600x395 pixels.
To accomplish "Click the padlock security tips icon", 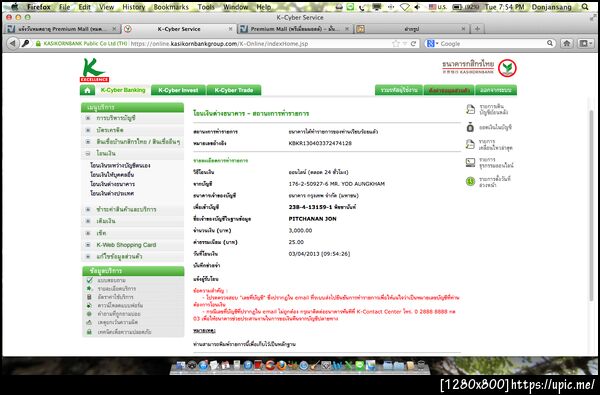I will tap(90, 332).
